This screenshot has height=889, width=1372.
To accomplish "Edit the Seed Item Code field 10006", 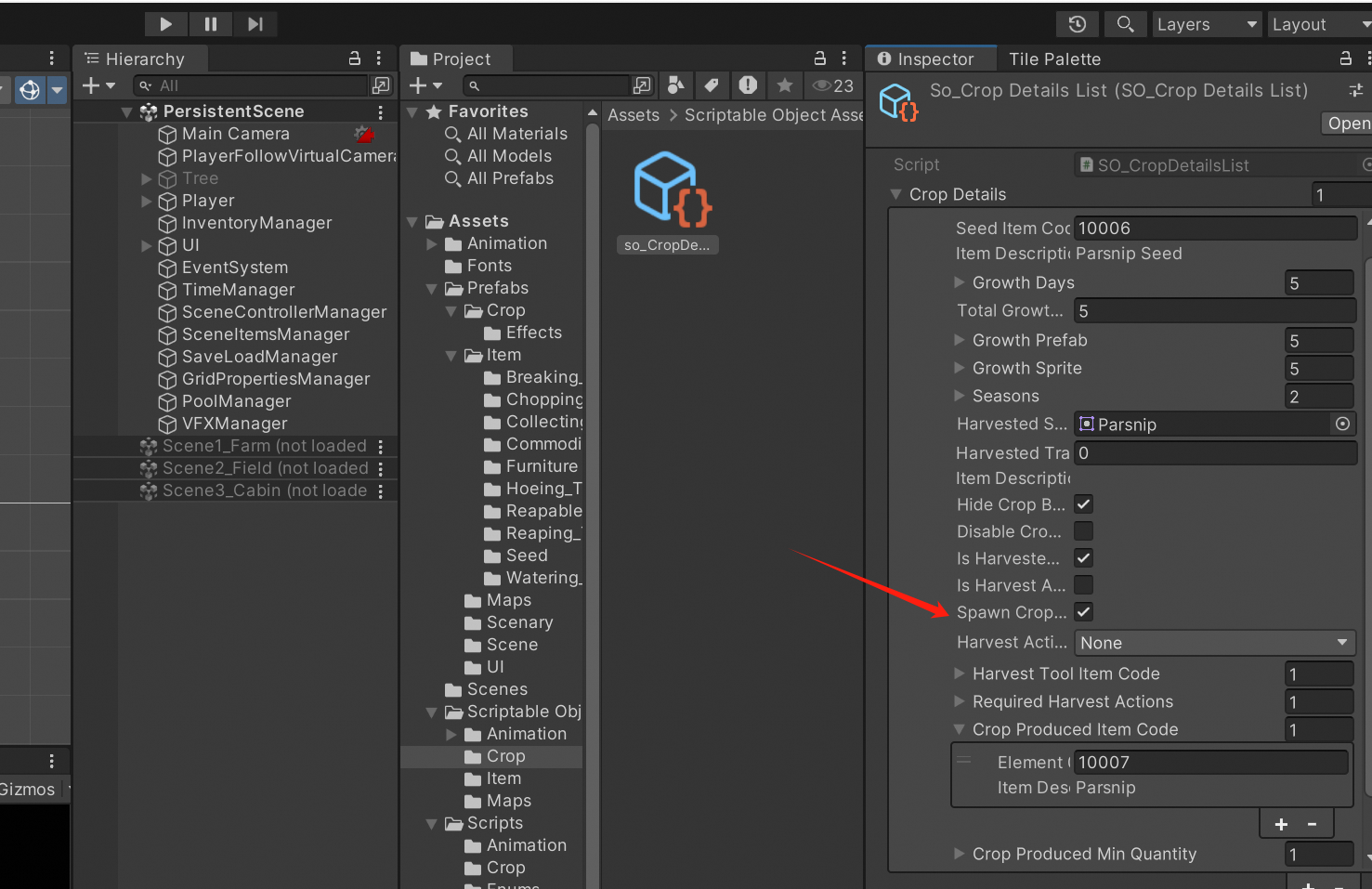I will pos(1215,229).
